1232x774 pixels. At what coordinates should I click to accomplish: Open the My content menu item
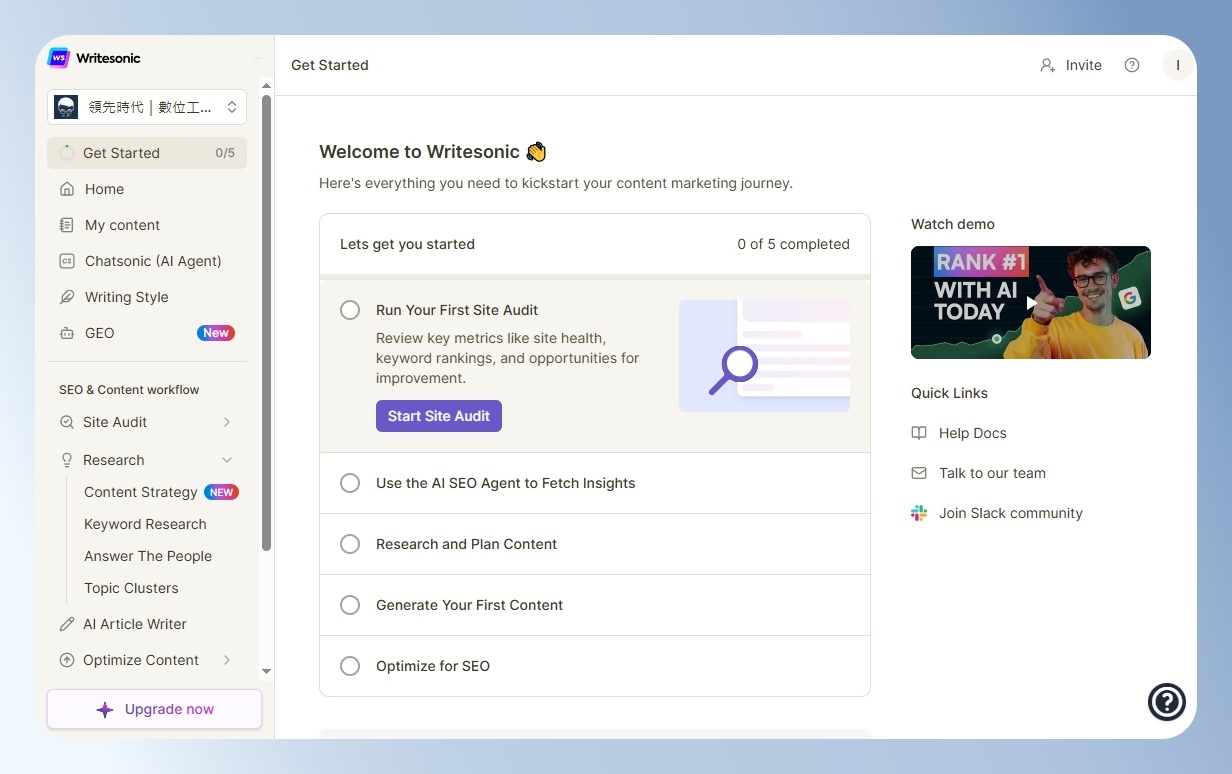[x=147, y=225]
